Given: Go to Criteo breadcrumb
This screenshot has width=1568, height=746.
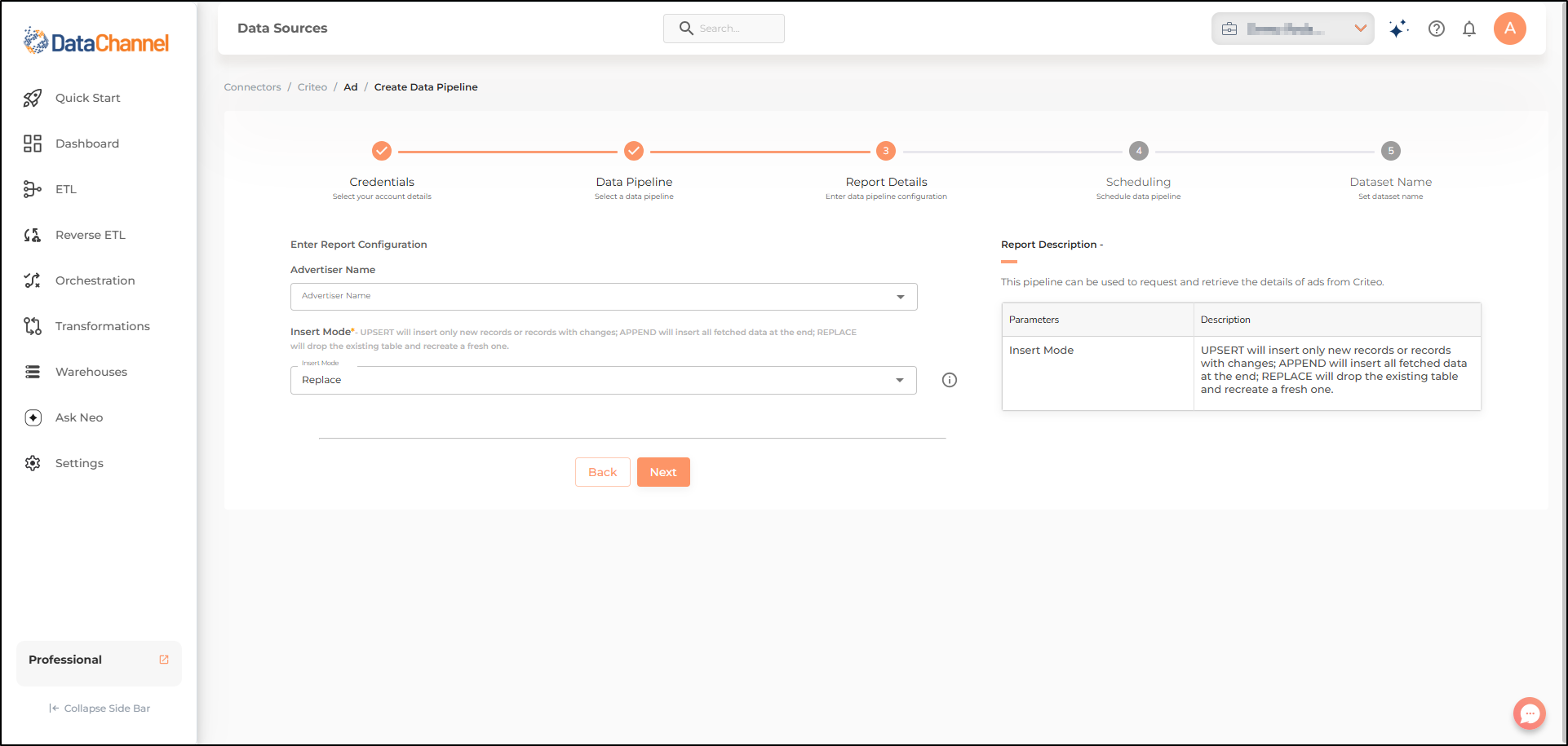Looking at the screenshot, I should click(x=312, y=87).
